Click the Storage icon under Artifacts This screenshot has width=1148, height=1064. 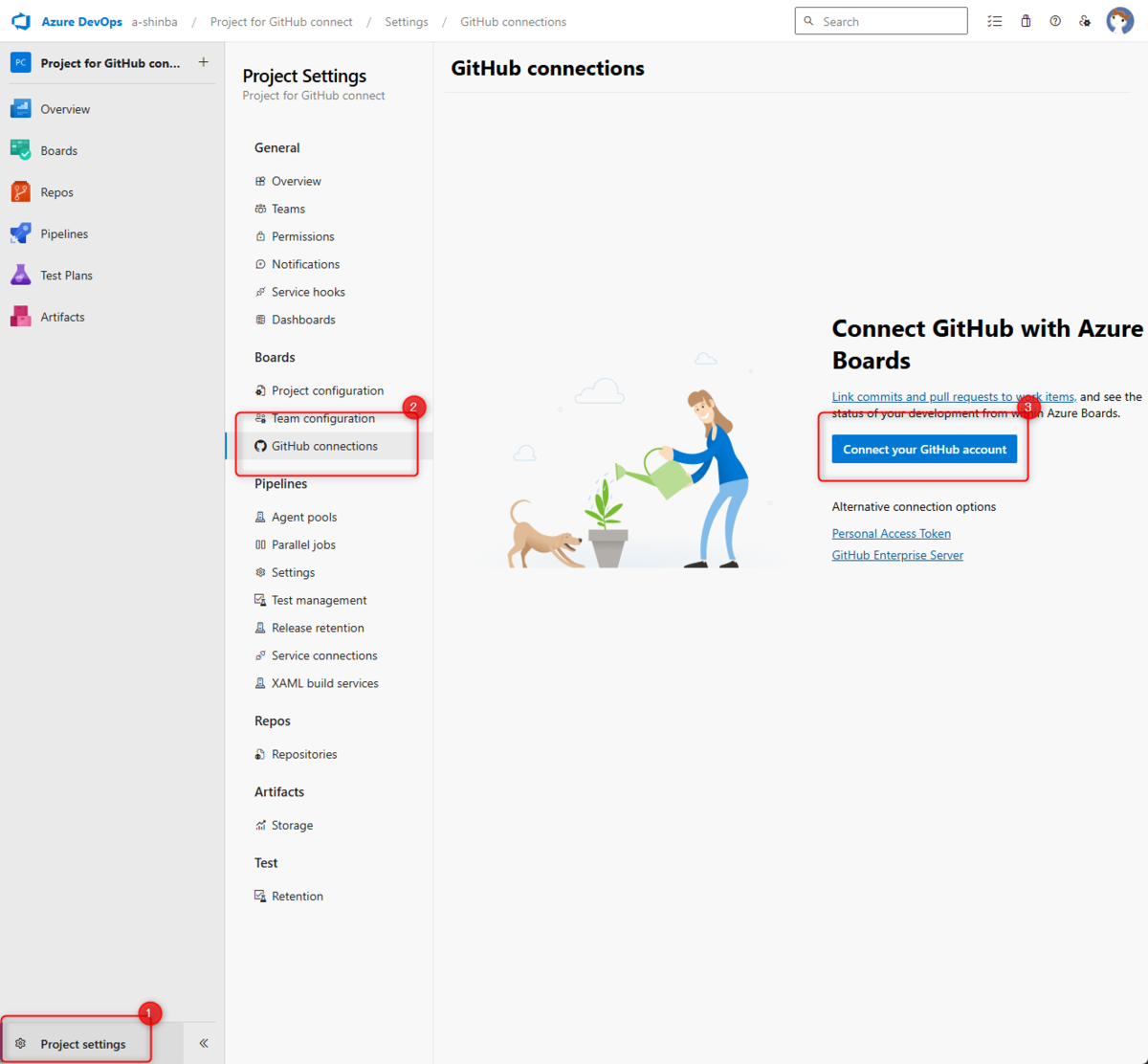(260, 825)
